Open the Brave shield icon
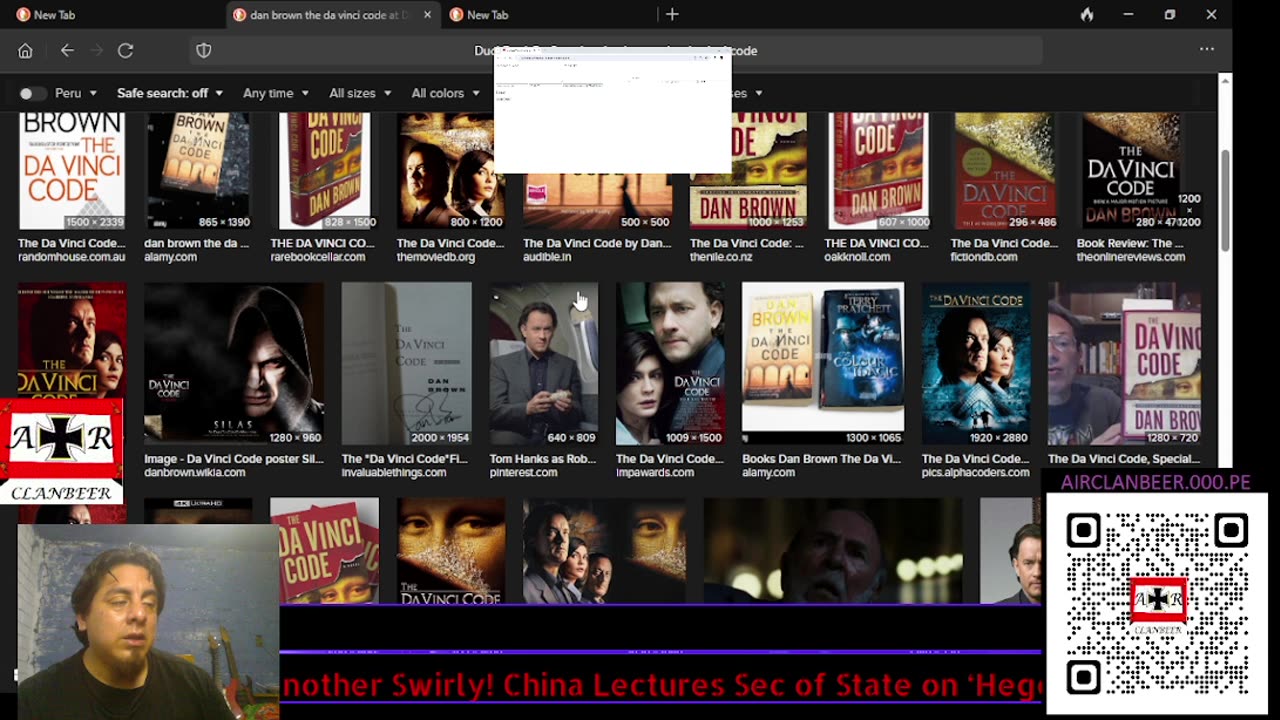The width and height of the screenshot is (1280, 720). tap(204, 50)
